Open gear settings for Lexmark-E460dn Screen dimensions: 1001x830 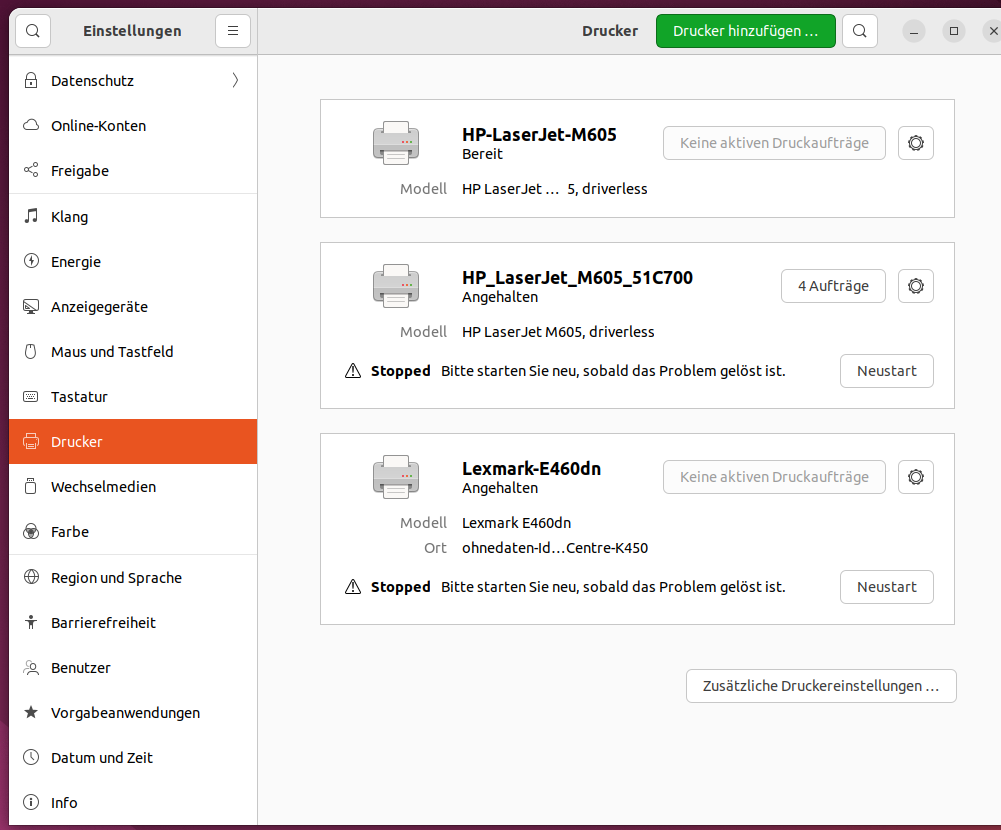[x=915, y=477]
